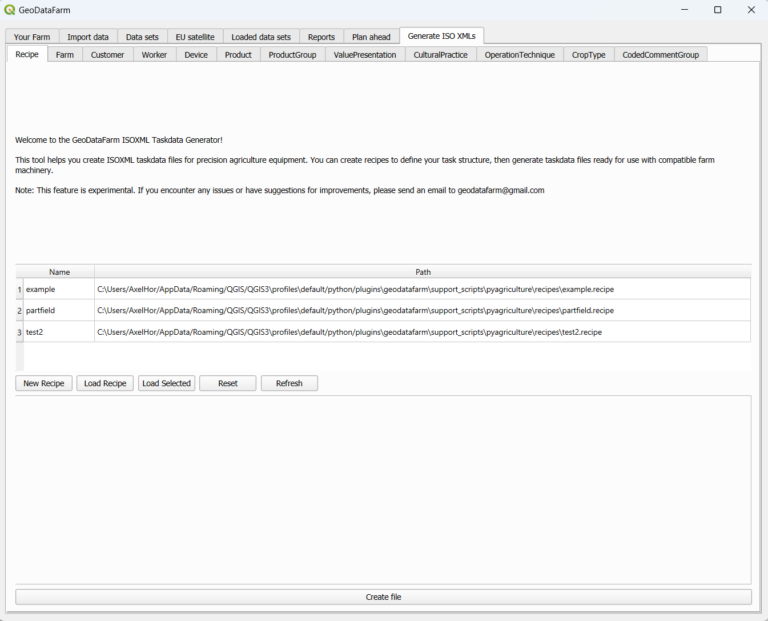Click the Load Recipe button

tap(105, 383)
